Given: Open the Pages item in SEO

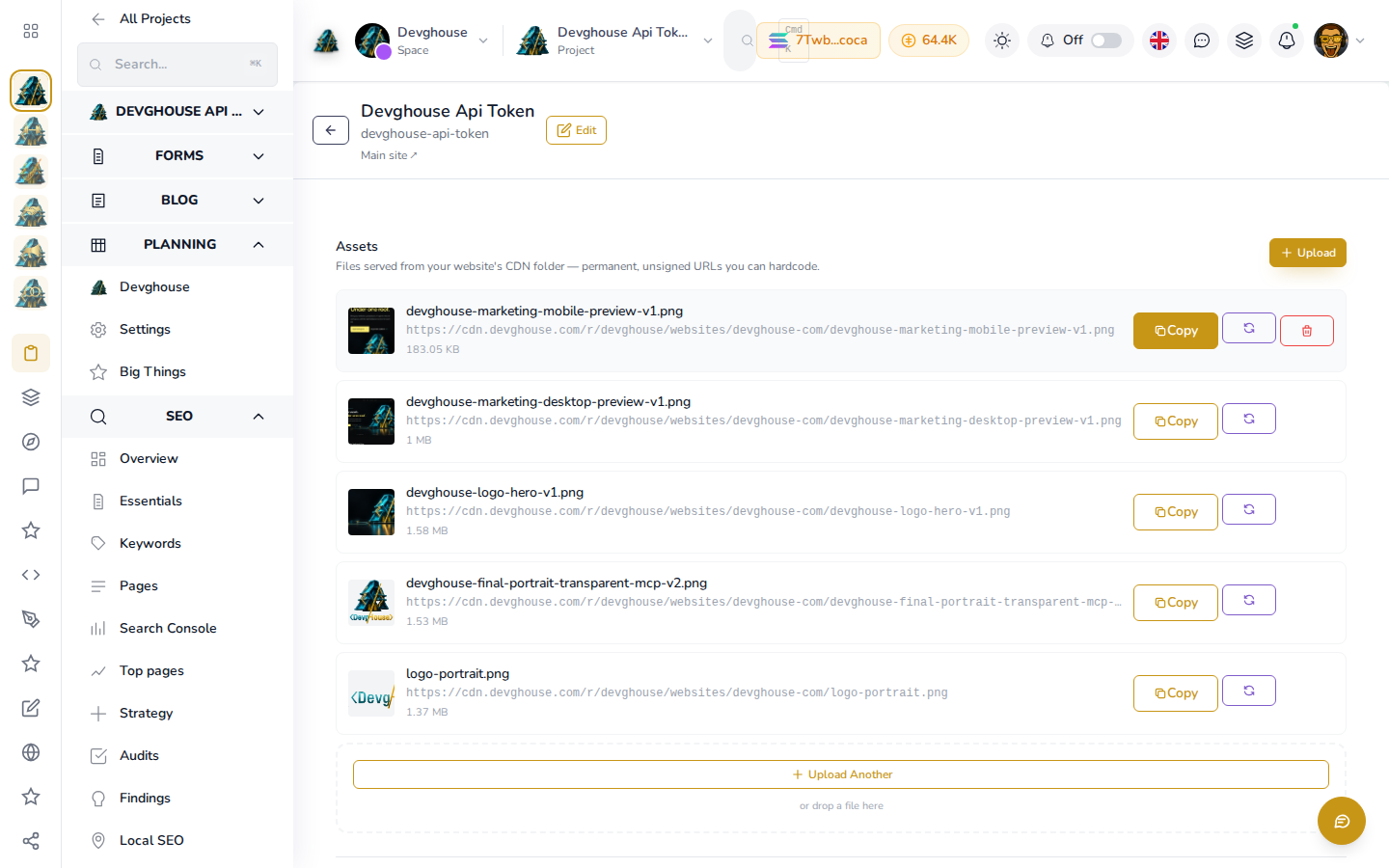Looking at the screenshot, I should pos(177,585).
